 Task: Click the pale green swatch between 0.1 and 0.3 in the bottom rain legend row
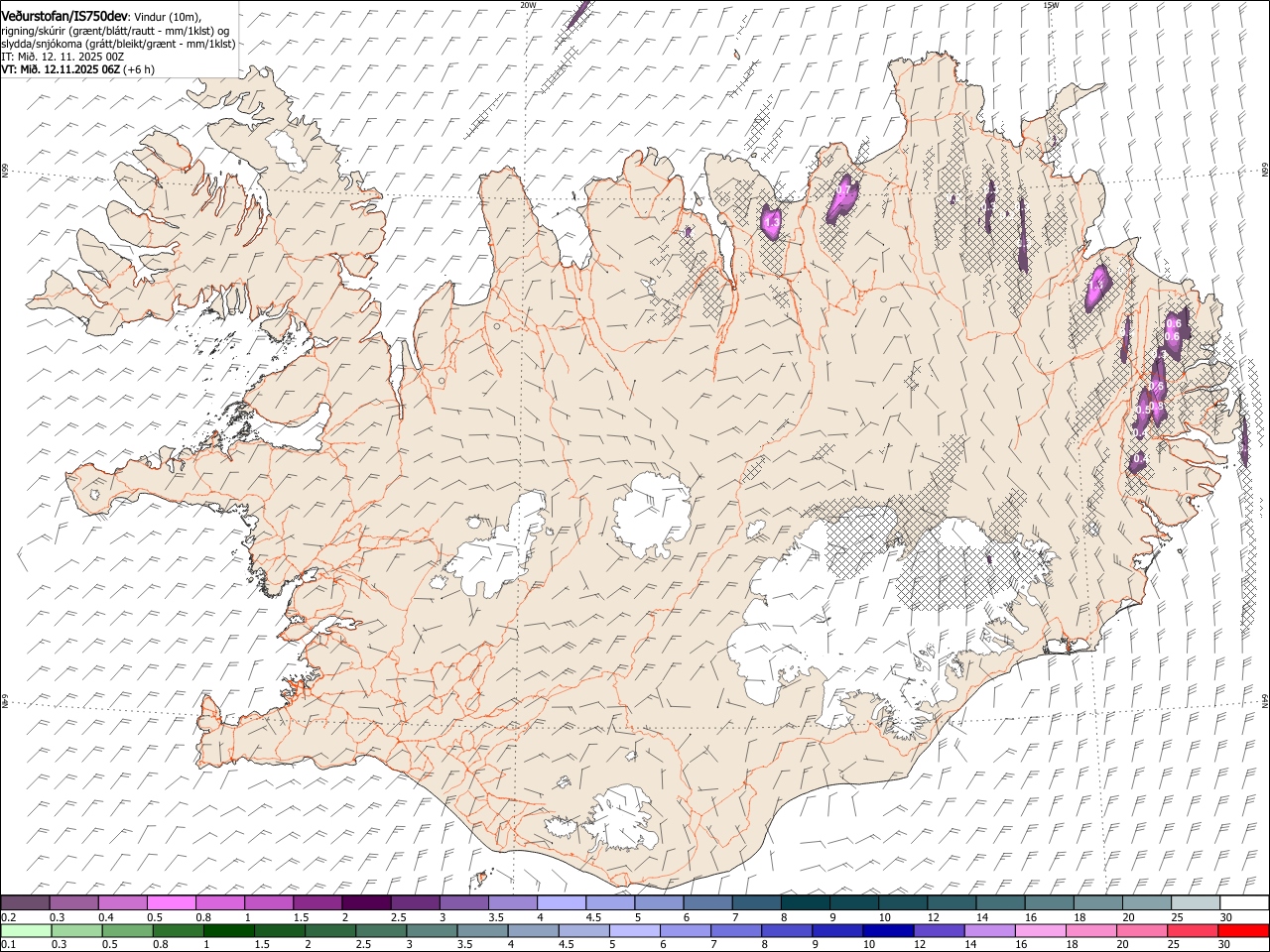[26, 931]
